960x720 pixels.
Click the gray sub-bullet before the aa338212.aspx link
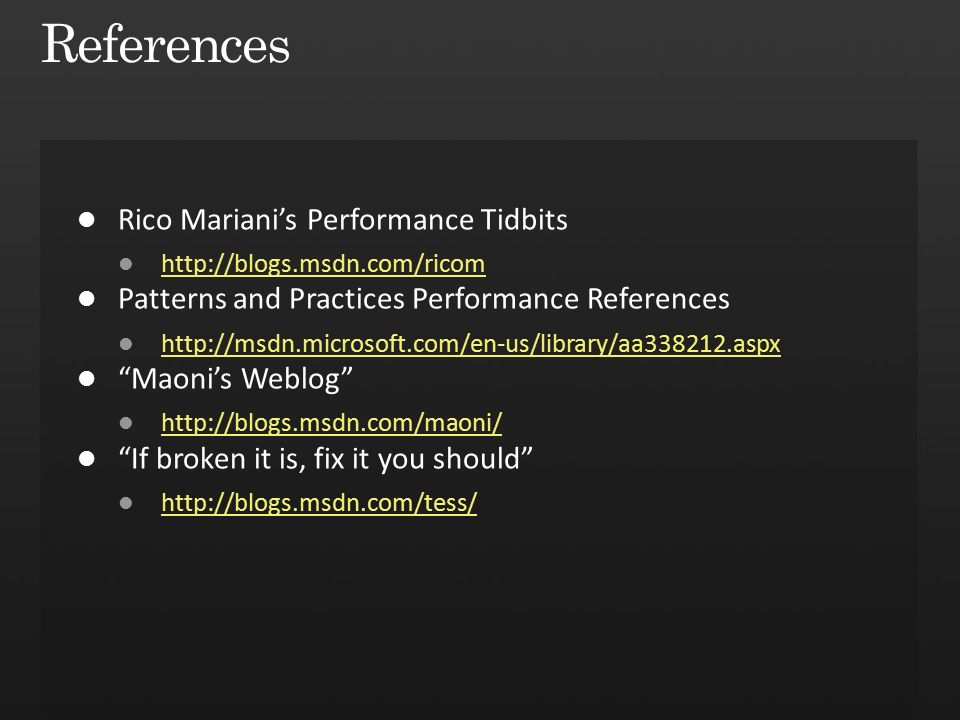pyautogui.click(x=126, y=344)
